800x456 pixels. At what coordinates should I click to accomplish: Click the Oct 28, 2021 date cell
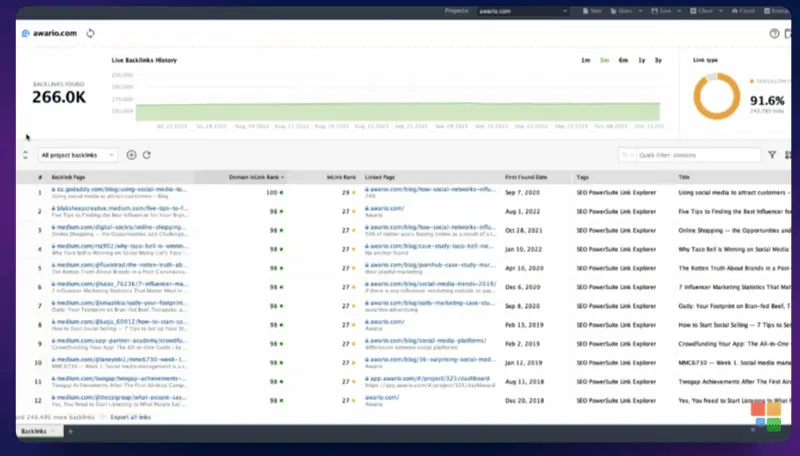(524, 231)
